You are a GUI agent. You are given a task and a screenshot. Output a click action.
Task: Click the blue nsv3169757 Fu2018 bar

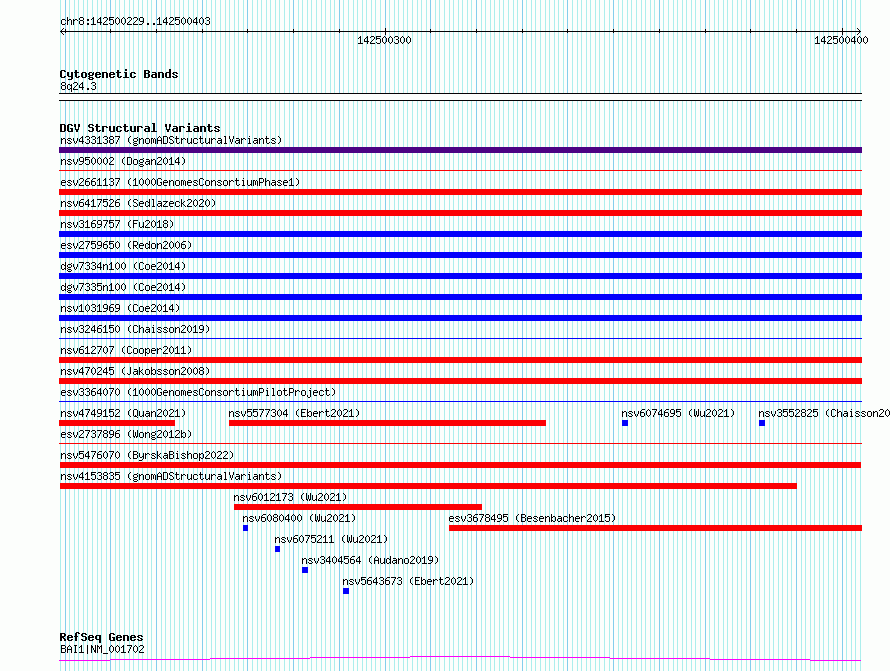[x=460, y=234]
